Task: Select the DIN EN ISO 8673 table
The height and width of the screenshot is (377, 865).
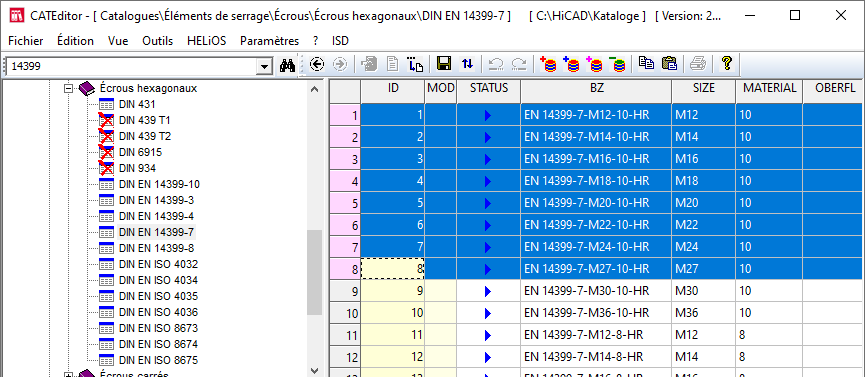Action: [x=158, y=328]
